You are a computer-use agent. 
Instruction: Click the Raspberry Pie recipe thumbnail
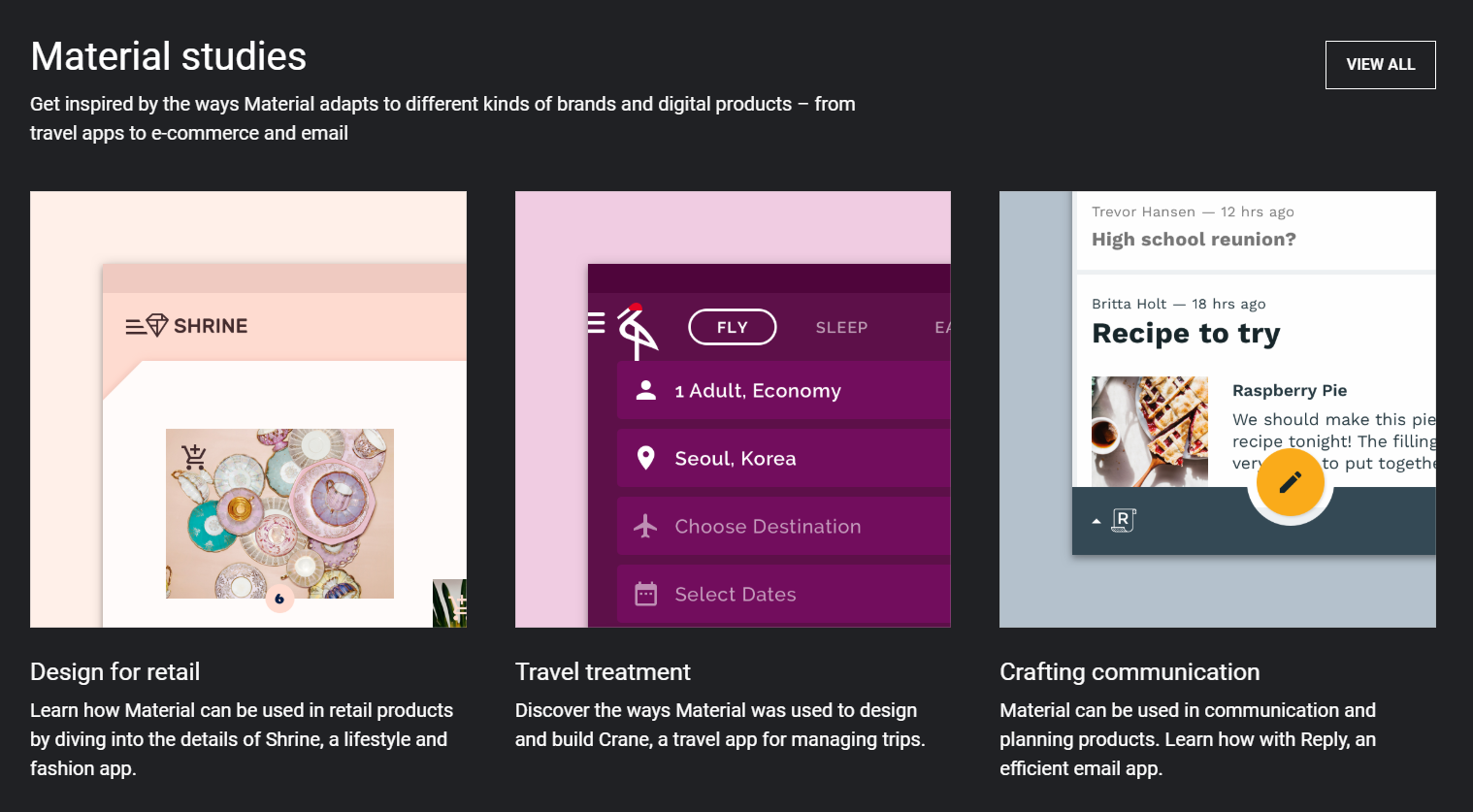point(1149,430)
